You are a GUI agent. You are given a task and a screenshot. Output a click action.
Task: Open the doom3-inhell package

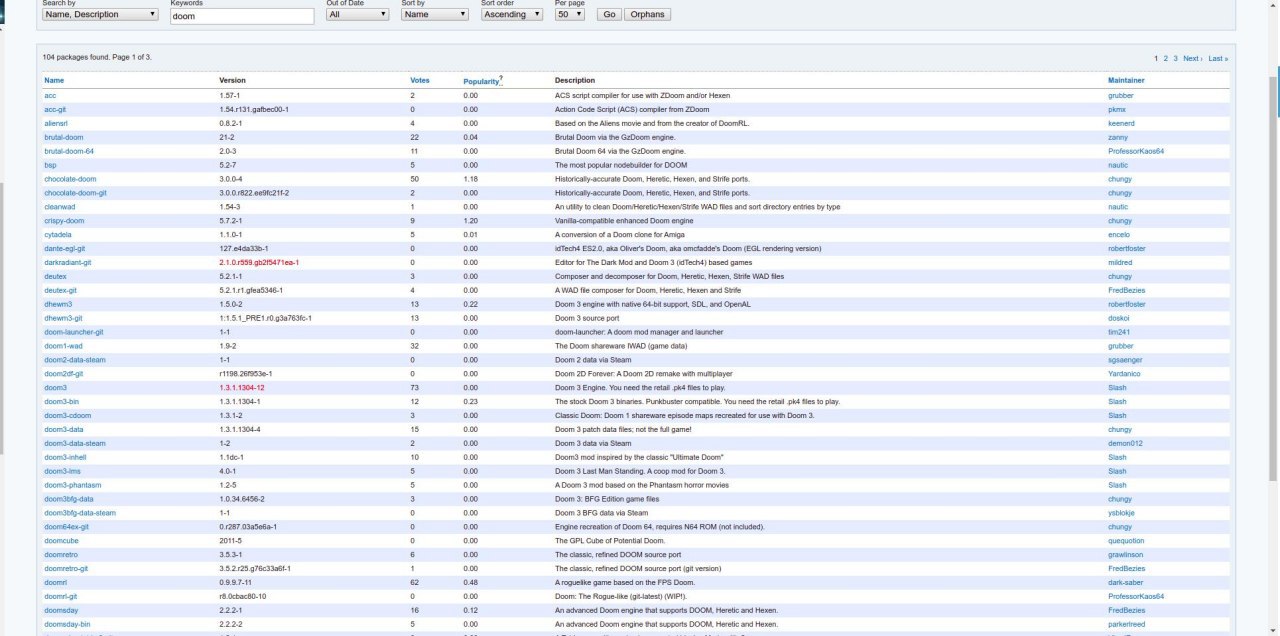pyautogui.click(x=65, y=457)
